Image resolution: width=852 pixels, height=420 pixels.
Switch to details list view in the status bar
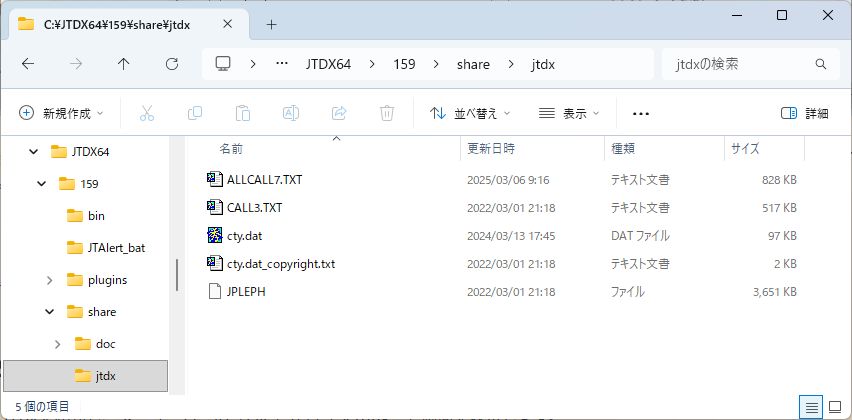click(812, 407)
